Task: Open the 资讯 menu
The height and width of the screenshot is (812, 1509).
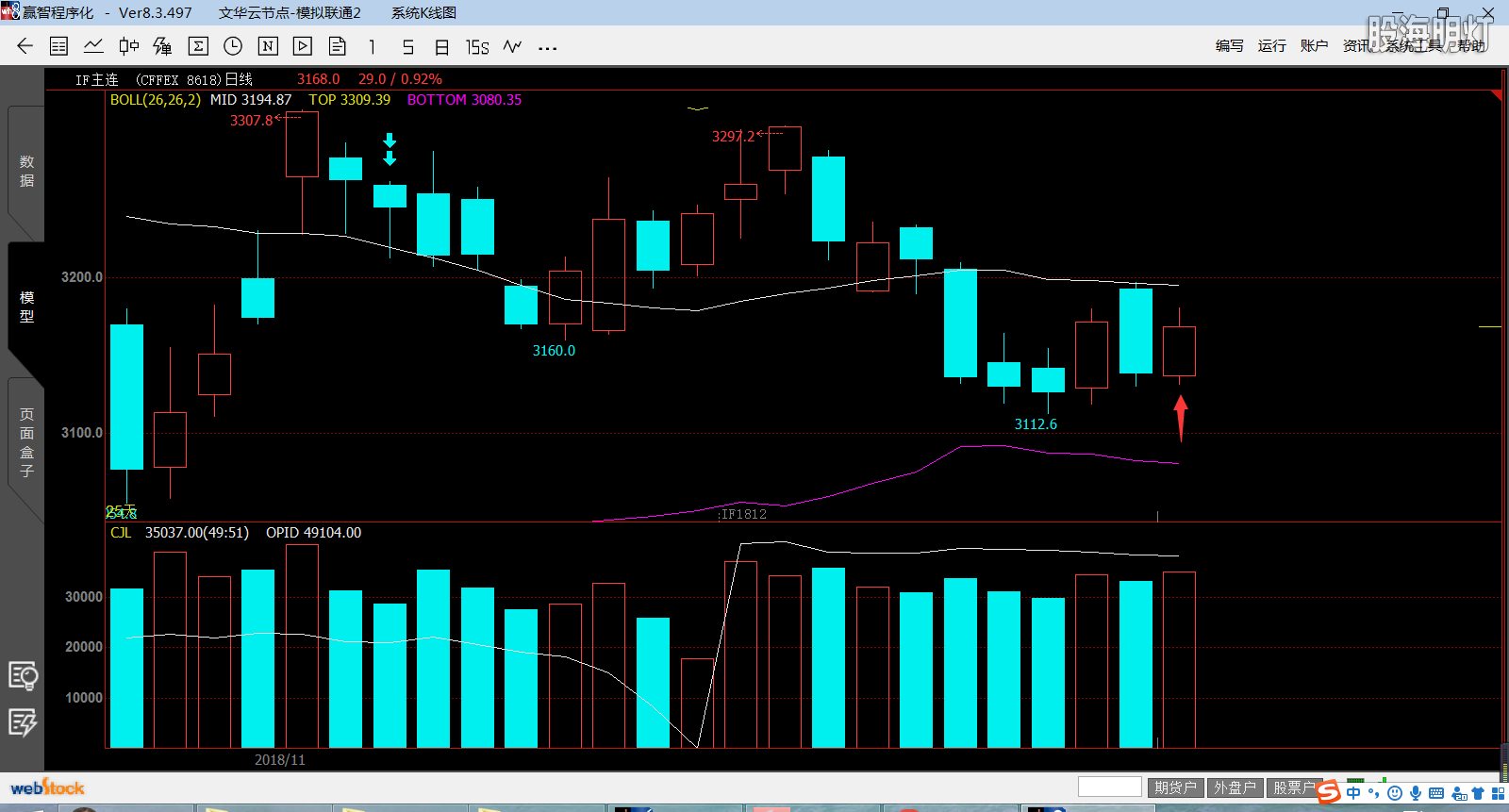Action: click(1356, 45)
